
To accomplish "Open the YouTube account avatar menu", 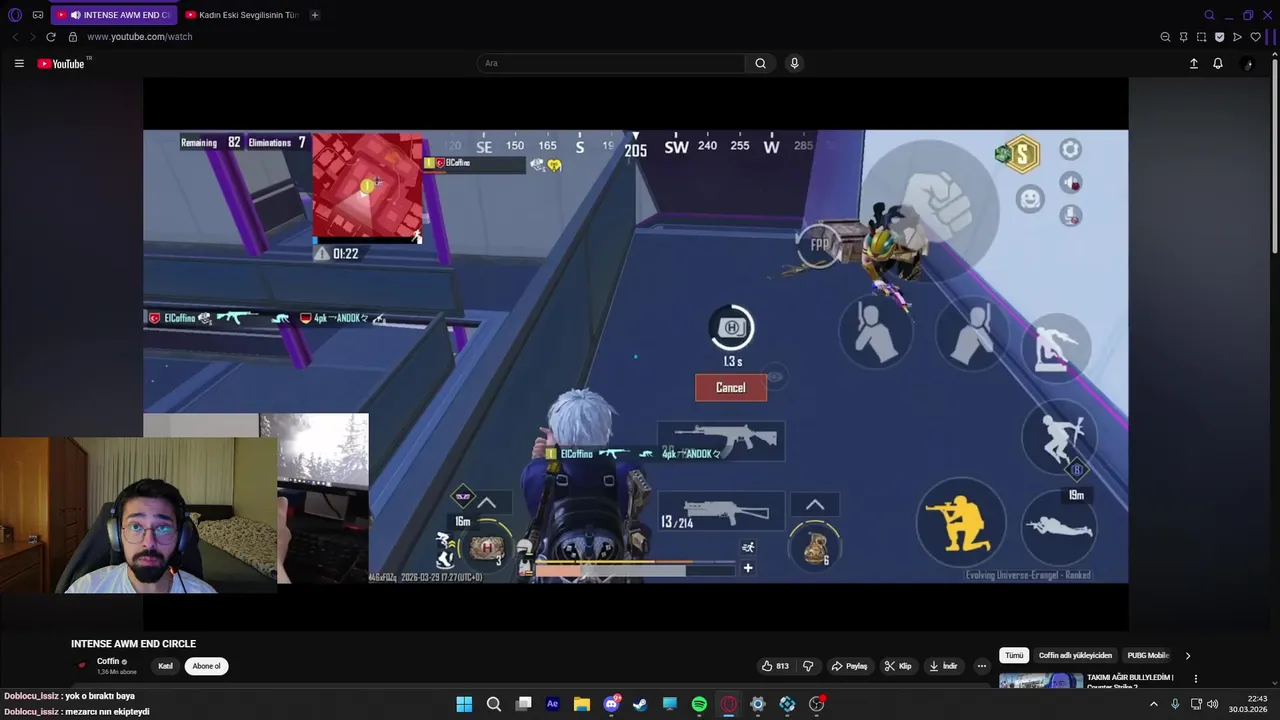I will tap(1246, 63).
